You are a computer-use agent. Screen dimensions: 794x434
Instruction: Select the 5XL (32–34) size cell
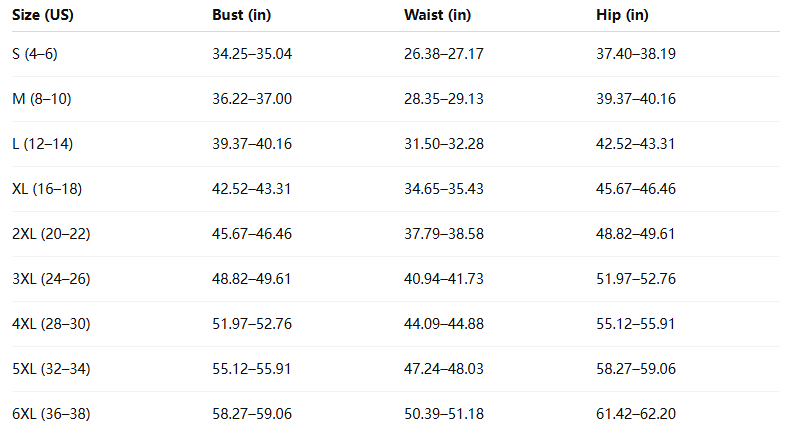[x=51, y=369]
